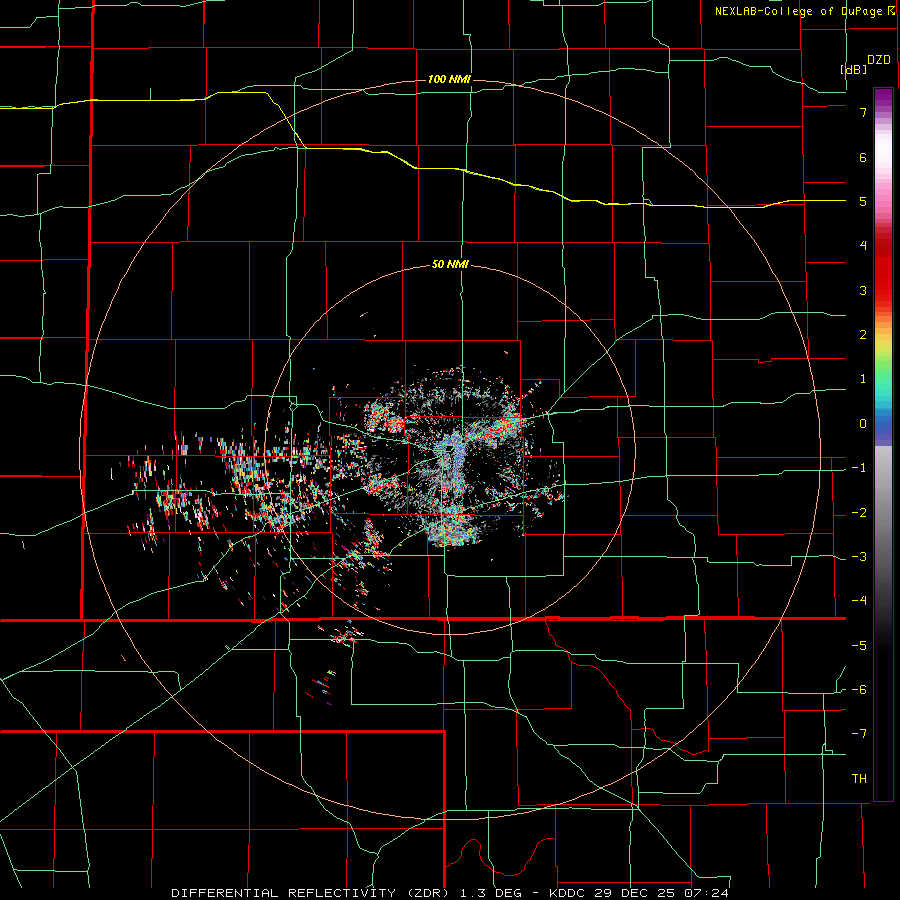Viewport: 900px width, 900px height.
Task: Click the red segment of ZDR color bar
Action: point(883,270)
